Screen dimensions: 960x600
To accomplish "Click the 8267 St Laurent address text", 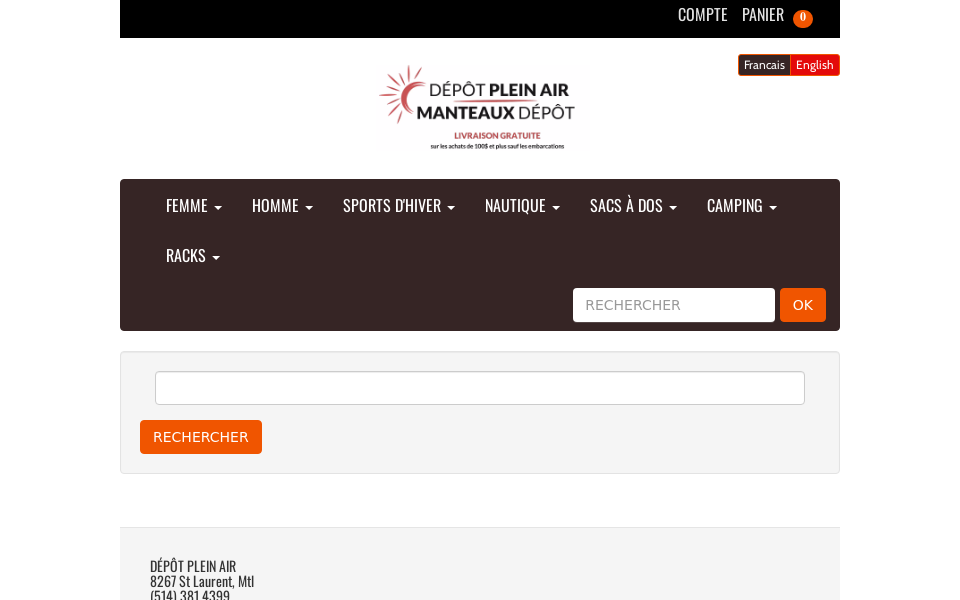I will tap(202, 581).
